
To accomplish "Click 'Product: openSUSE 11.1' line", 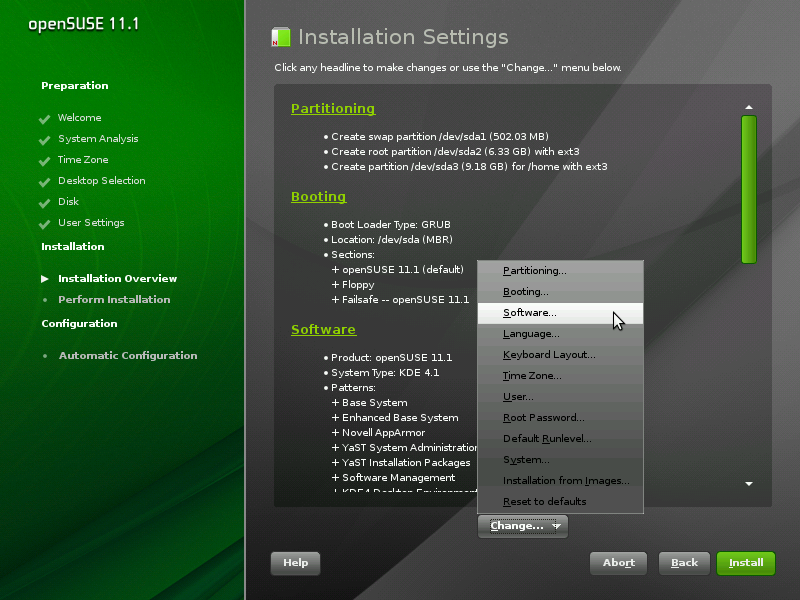I will coord(391,358).
